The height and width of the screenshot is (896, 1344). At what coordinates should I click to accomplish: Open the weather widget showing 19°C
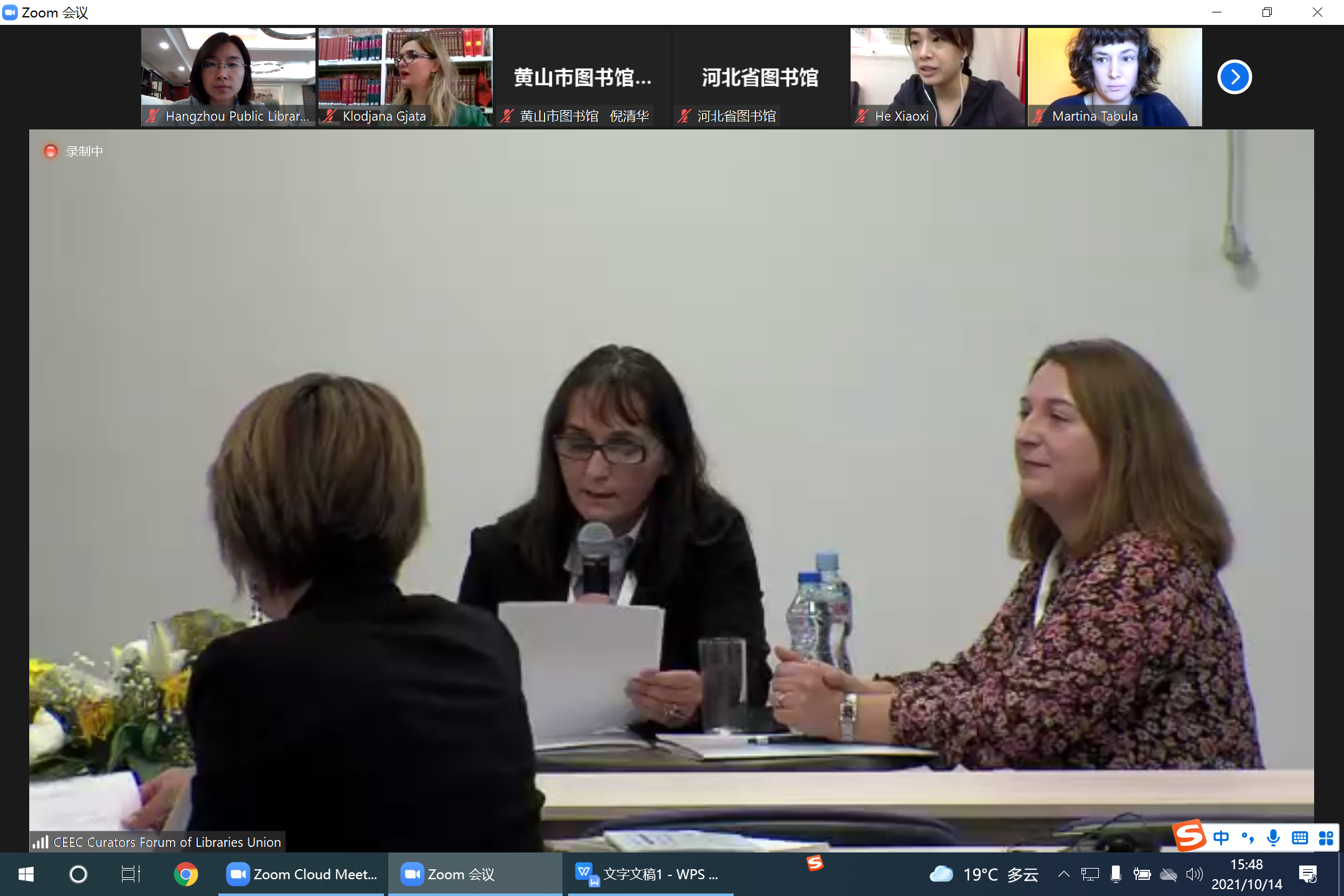(x=984, y=874)
